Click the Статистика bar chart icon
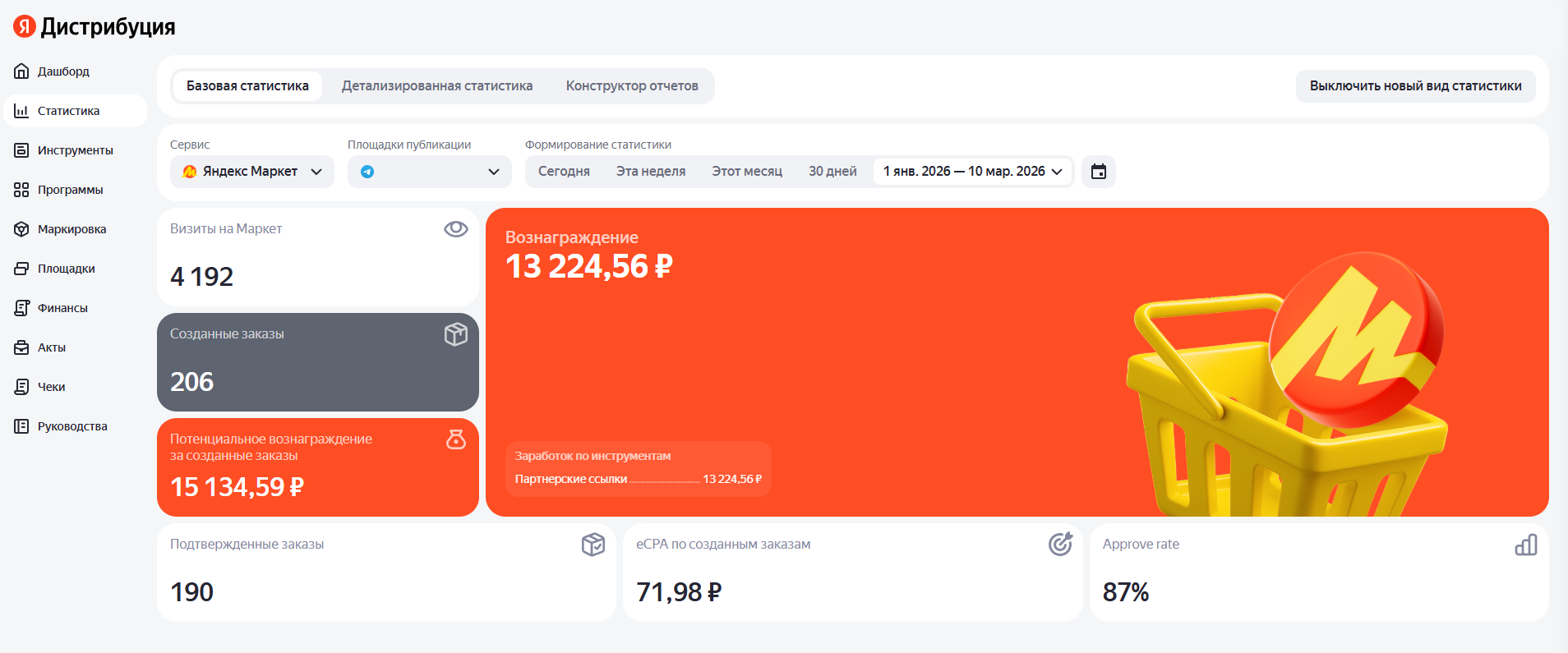The width and height of the screenshot is (1568, 653). click(x=21, y=111)
